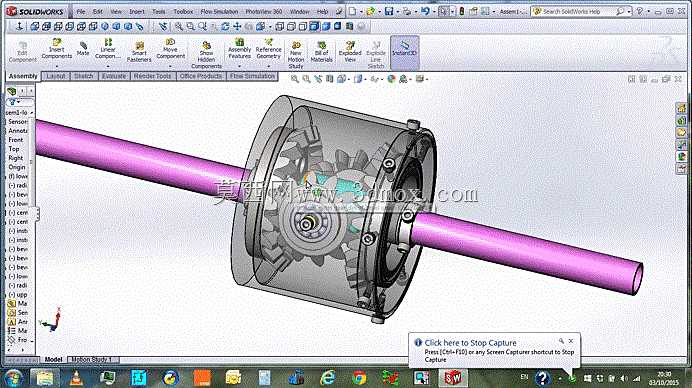The height and width of the screenshot is (388, 692).
Task: Click the Undo icon
Action: [425, 11]
